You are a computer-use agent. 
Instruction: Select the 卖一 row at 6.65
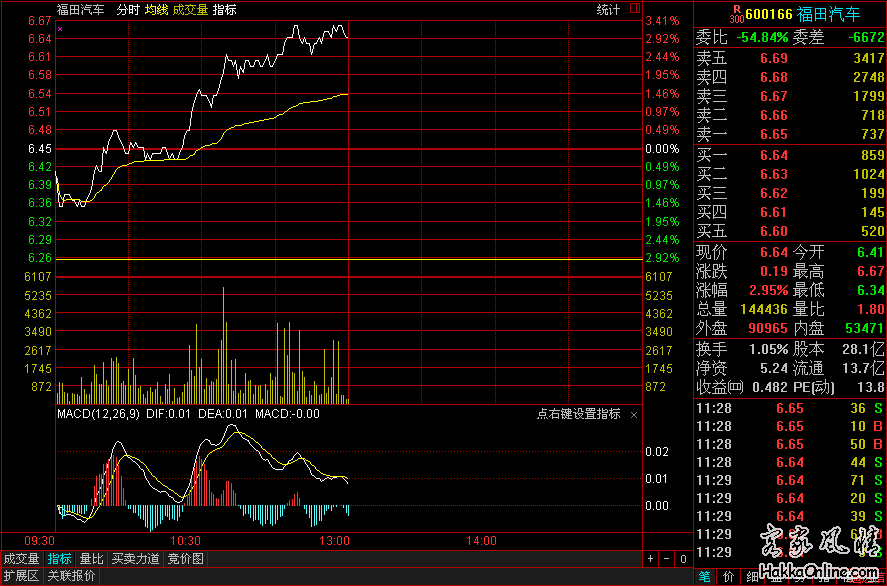coord(790,134)
